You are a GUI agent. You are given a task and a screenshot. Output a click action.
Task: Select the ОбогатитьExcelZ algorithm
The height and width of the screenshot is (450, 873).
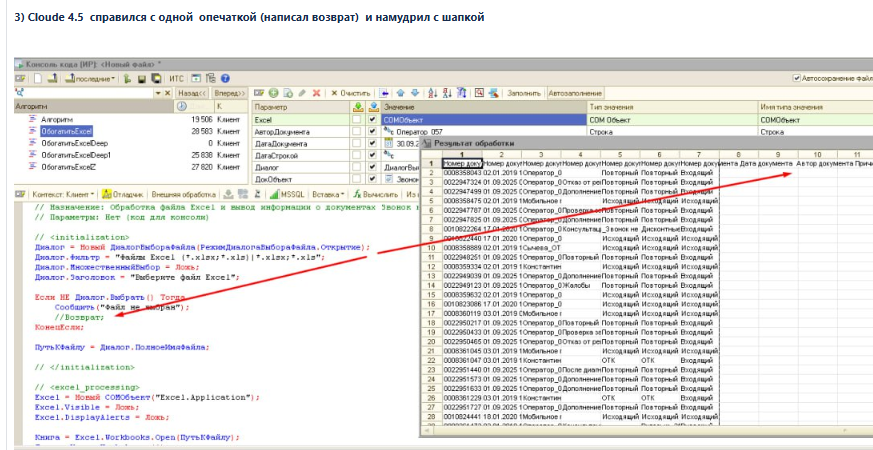coord(68,167)
